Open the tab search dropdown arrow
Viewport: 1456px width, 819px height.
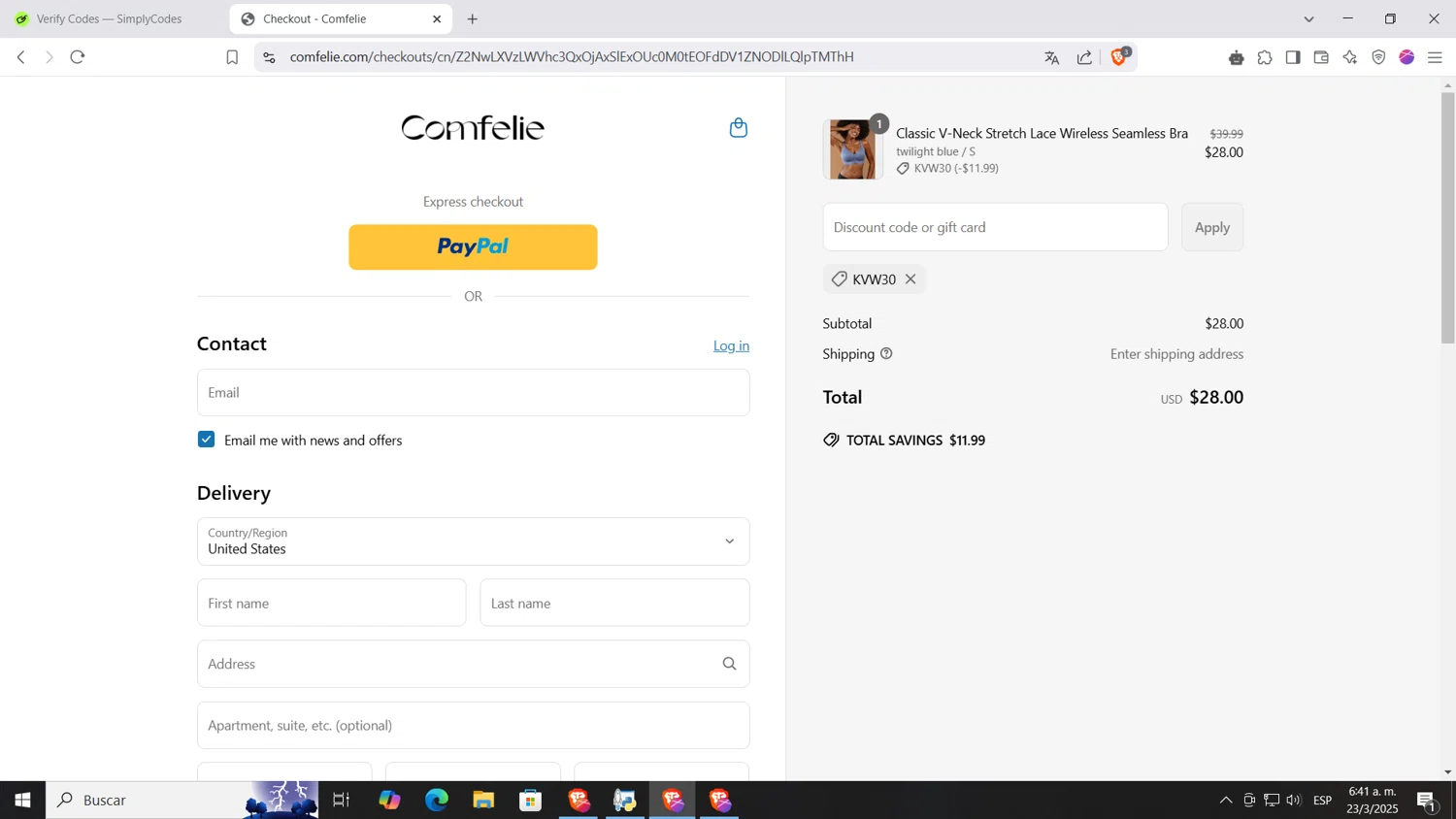coord(1308,18)
